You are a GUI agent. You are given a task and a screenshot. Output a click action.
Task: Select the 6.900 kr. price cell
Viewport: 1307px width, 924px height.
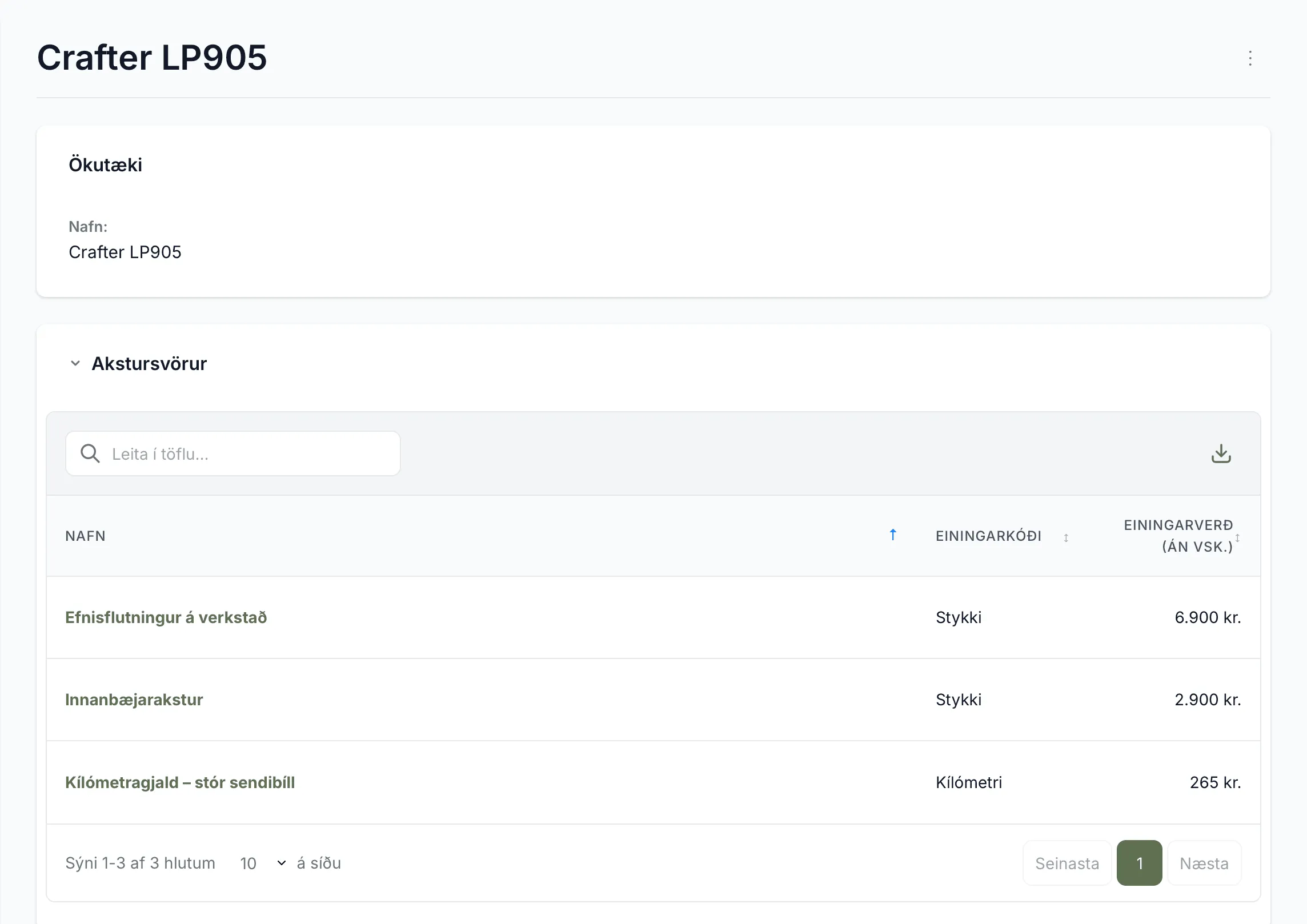1208,617
